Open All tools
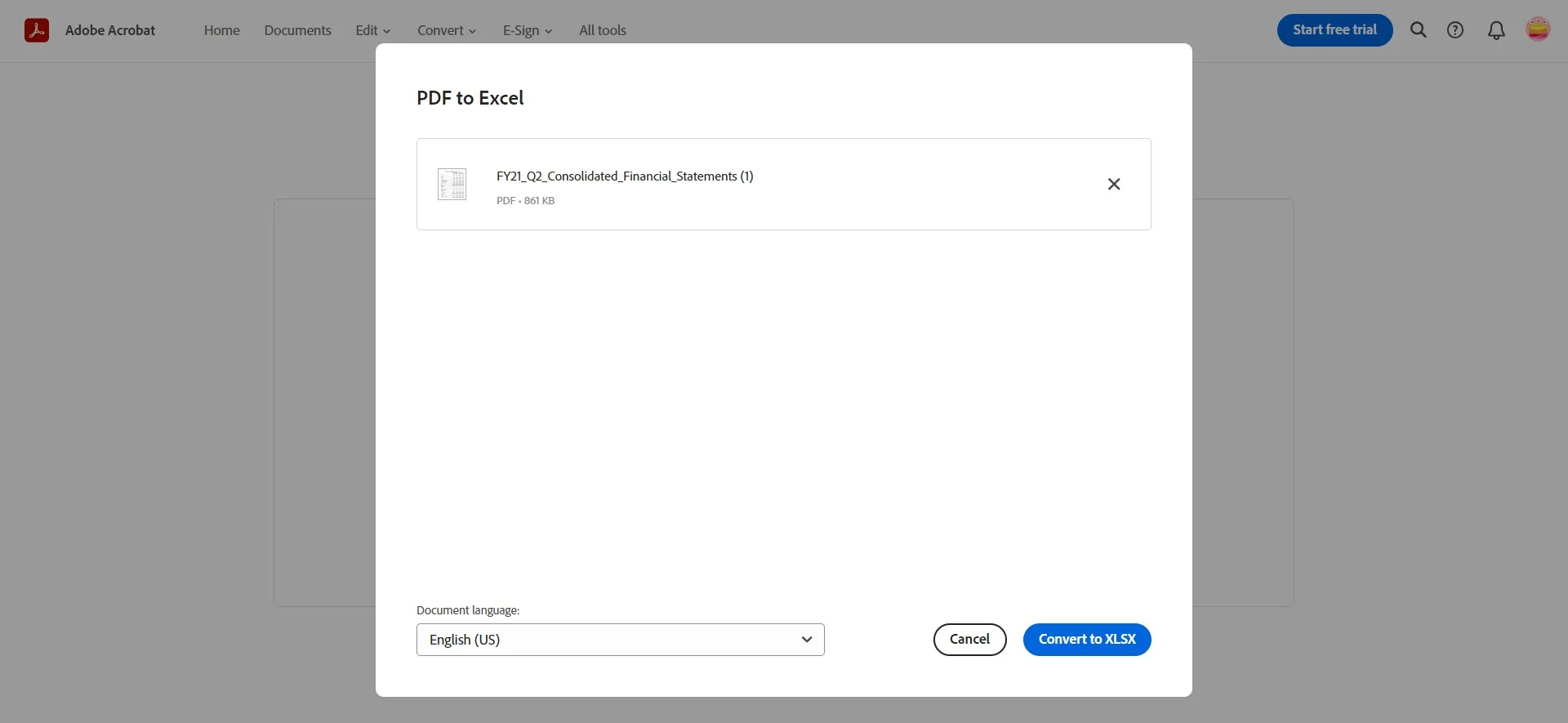 603,30
